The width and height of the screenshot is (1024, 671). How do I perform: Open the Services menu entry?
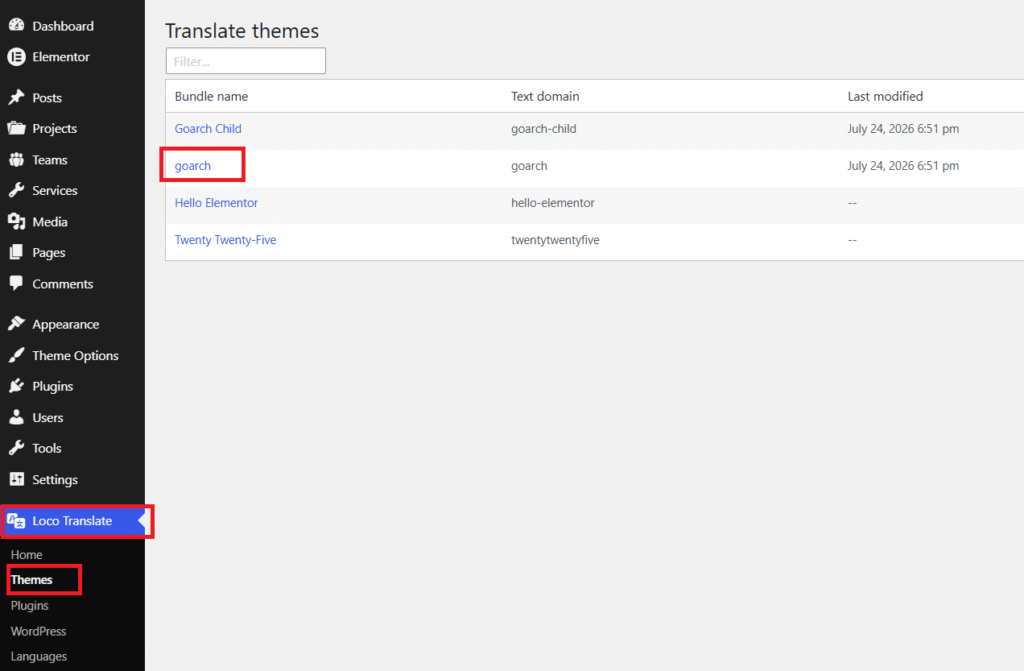55,191
